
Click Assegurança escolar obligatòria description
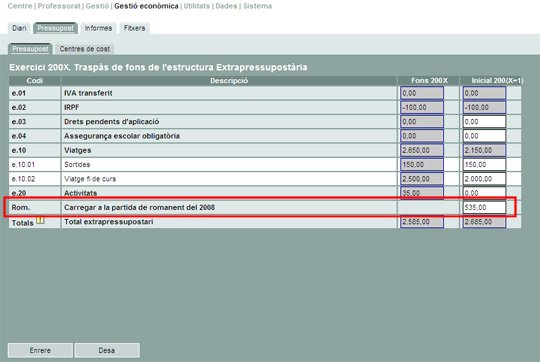(x=122, y=136)
